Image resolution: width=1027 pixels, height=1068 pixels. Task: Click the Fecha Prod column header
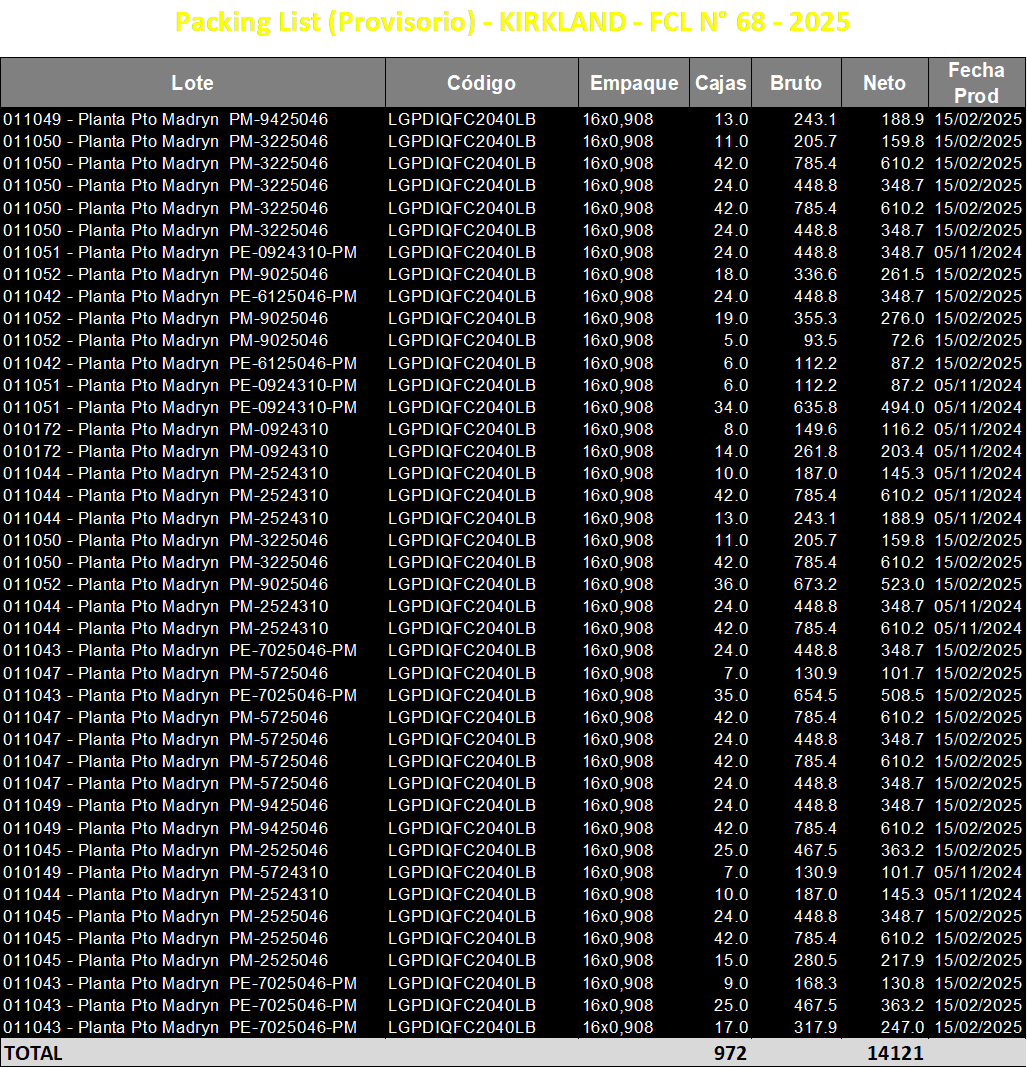point(977,83)
